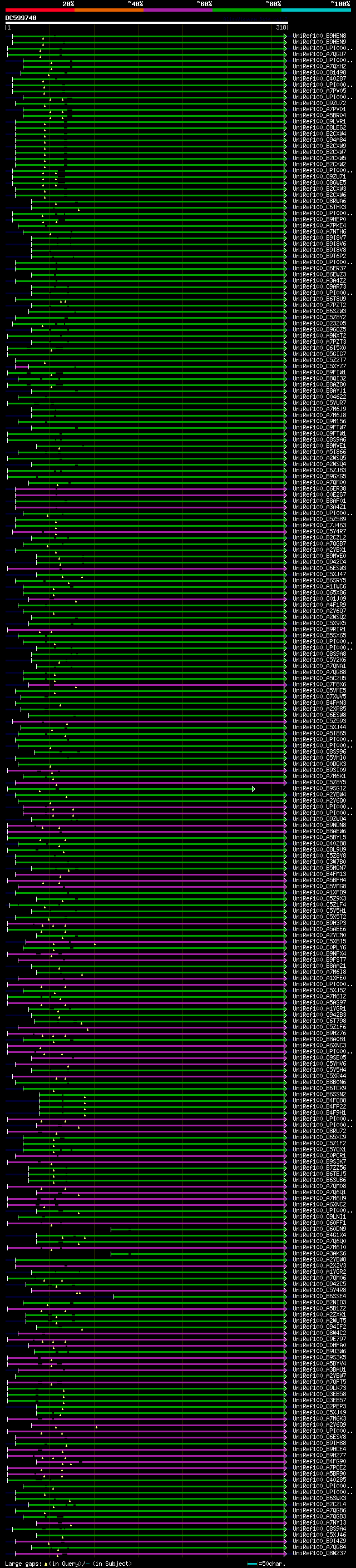The height and width of the screenshot is (1568, 356).
Task: Select hit UniRef100_Q6ER37
Action: pos(319,268)
